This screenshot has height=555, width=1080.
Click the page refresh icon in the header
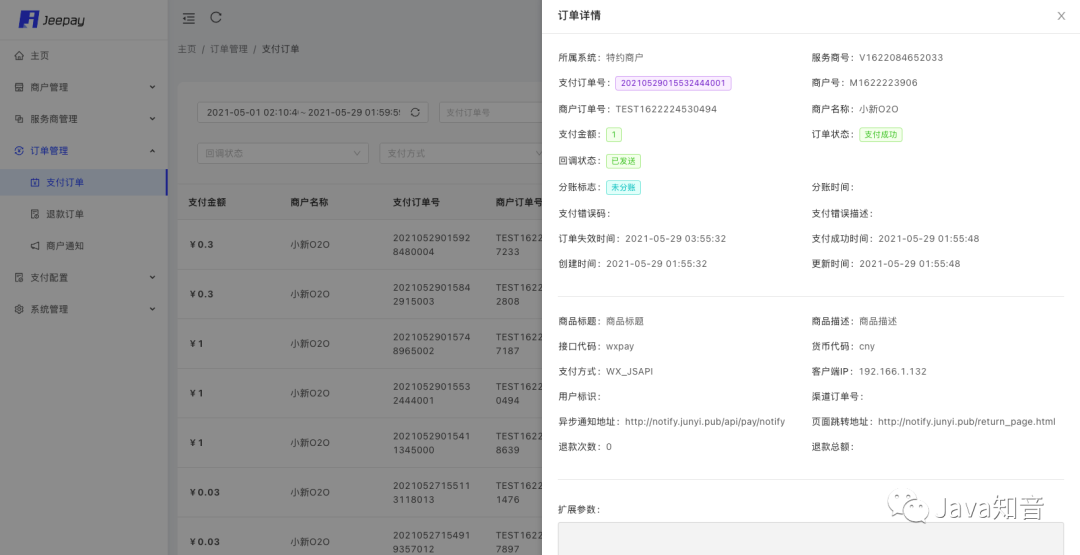pyautogui.click(x=216, y=18)
